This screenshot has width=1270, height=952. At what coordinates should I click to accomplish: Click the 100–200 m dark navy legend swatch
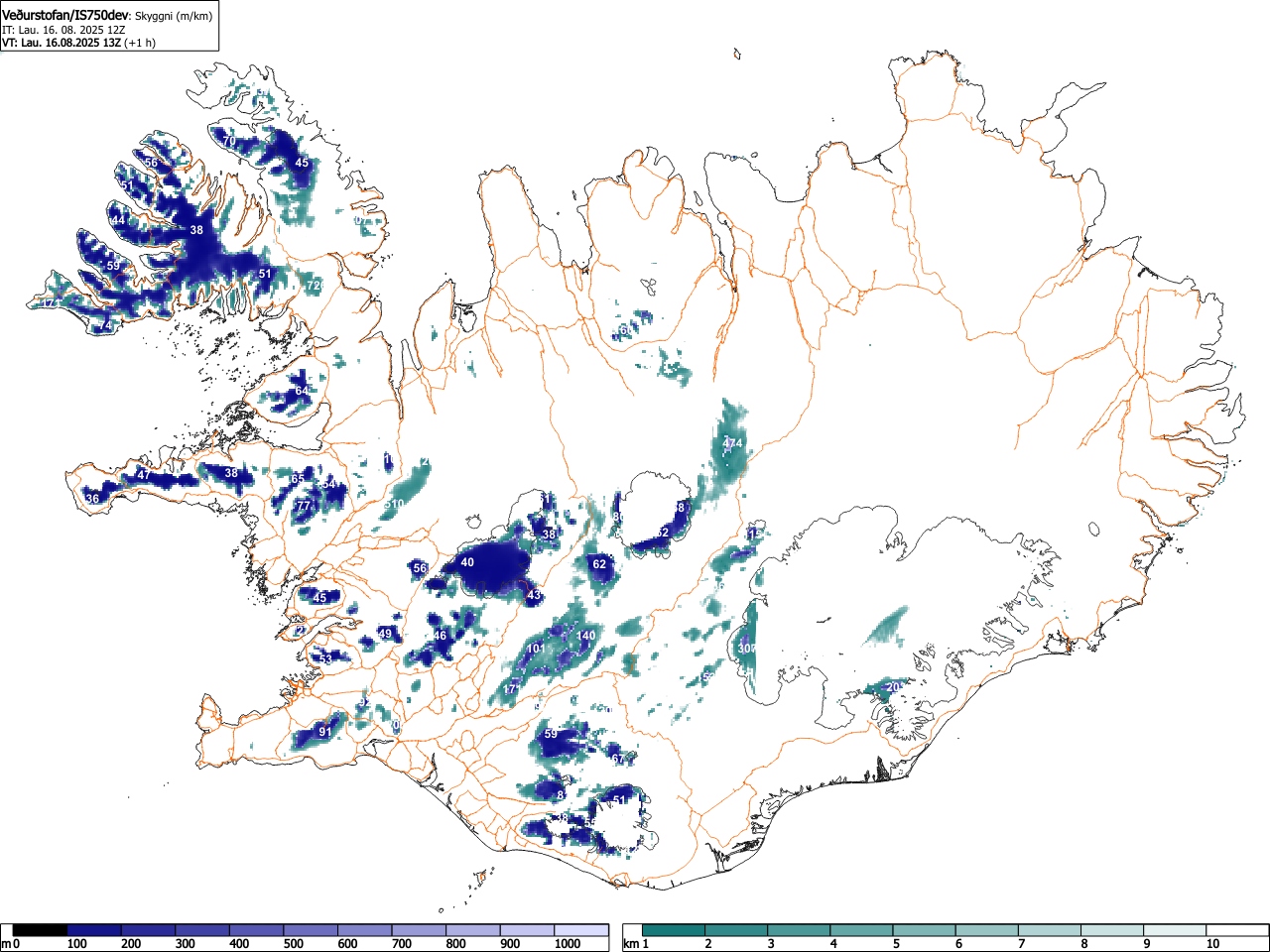point(94,930)
